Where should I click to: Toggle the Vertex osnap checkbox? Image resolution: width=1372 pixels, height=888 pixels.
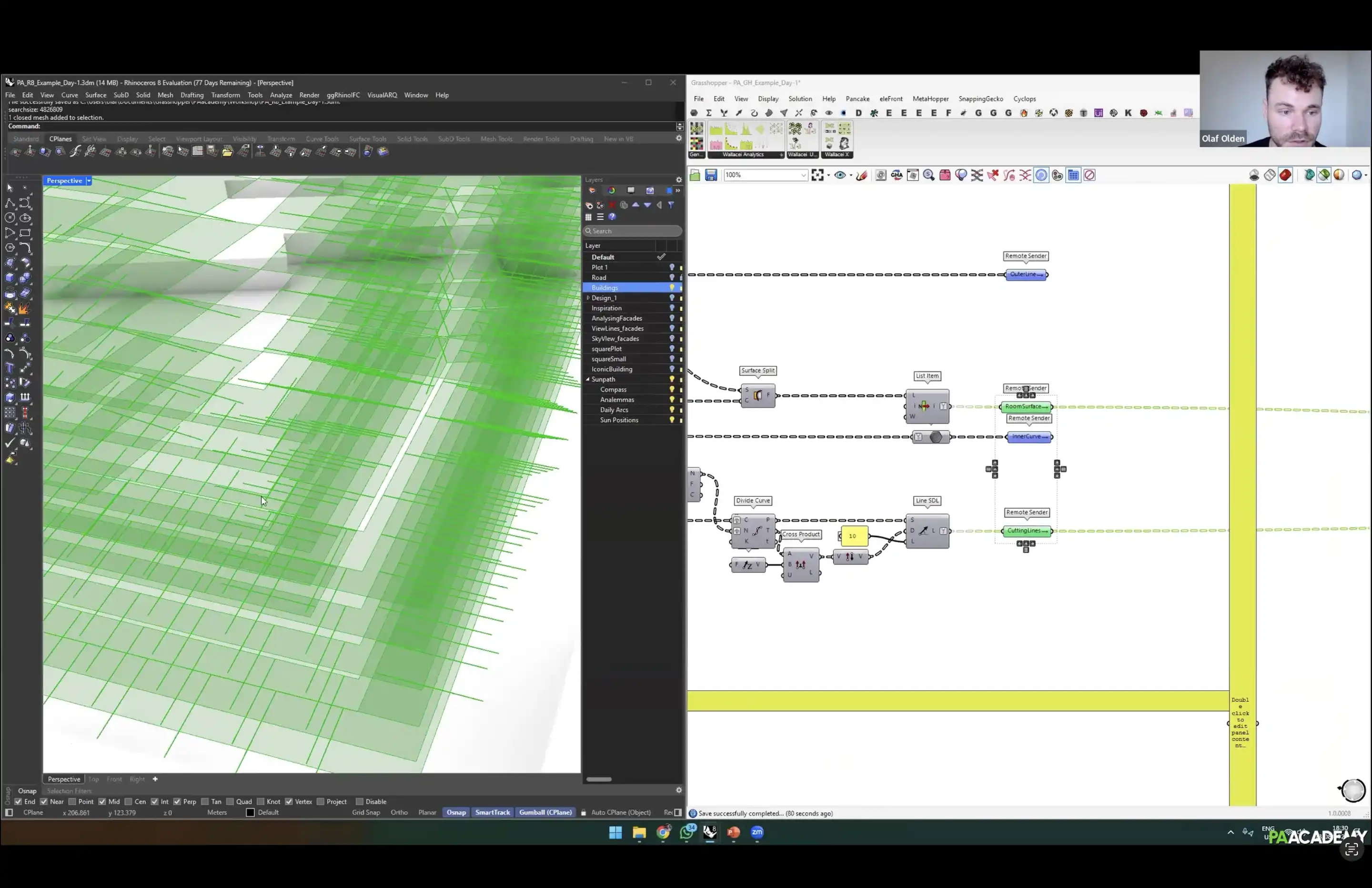coord(289,802)
